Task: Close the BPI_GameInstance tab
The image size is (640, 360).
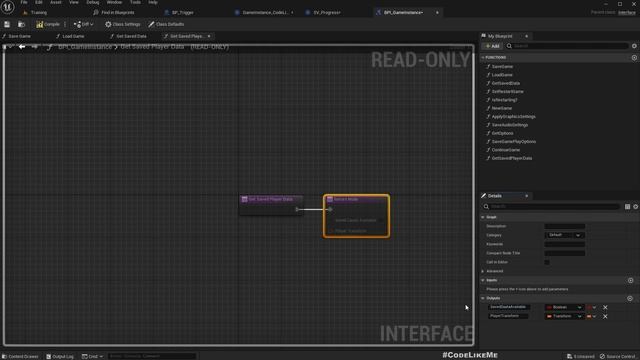Action: [x=437, y=13]
